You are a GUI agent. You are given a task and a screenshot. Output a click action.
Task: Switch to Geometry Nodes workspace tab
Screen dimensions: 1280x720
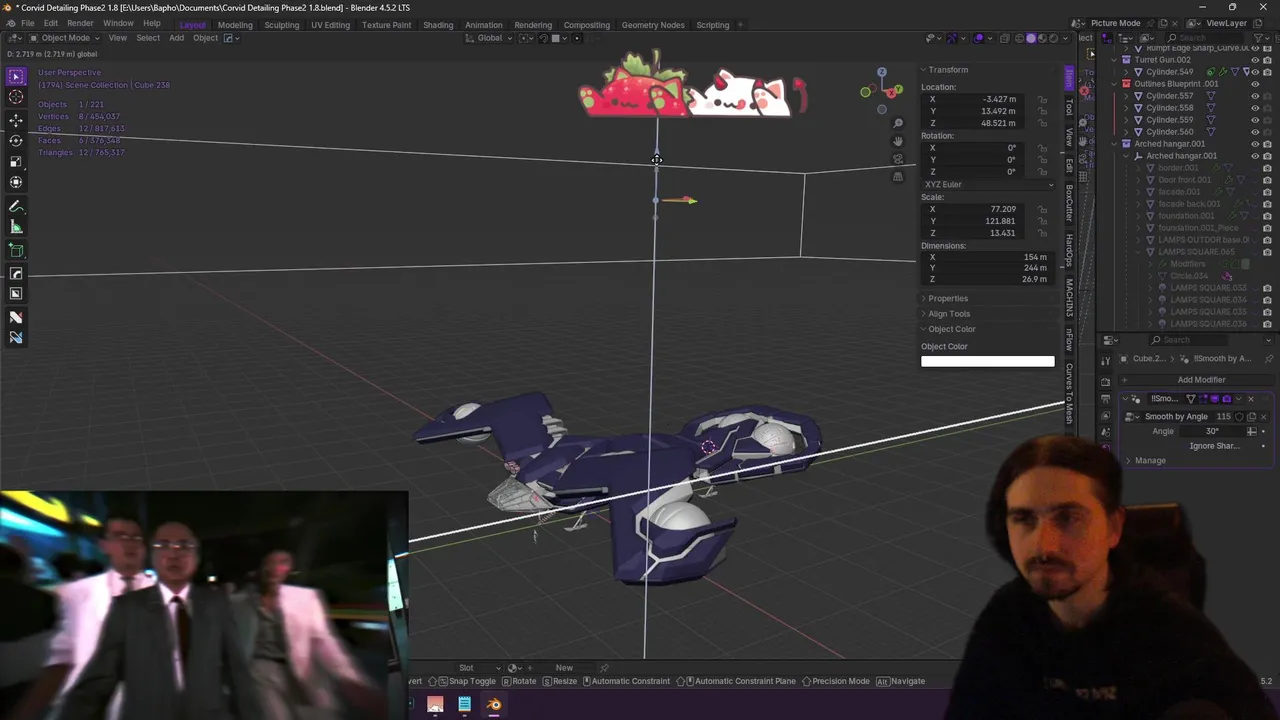point(653,25)
